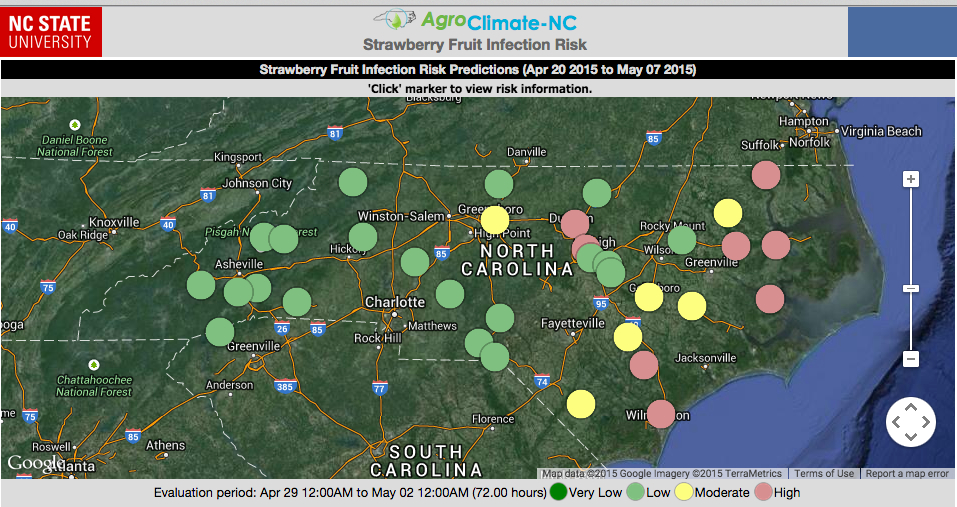Screen dimensions: 957x507
Task: Click the map zoom in plus button
Action: (911, 179)
